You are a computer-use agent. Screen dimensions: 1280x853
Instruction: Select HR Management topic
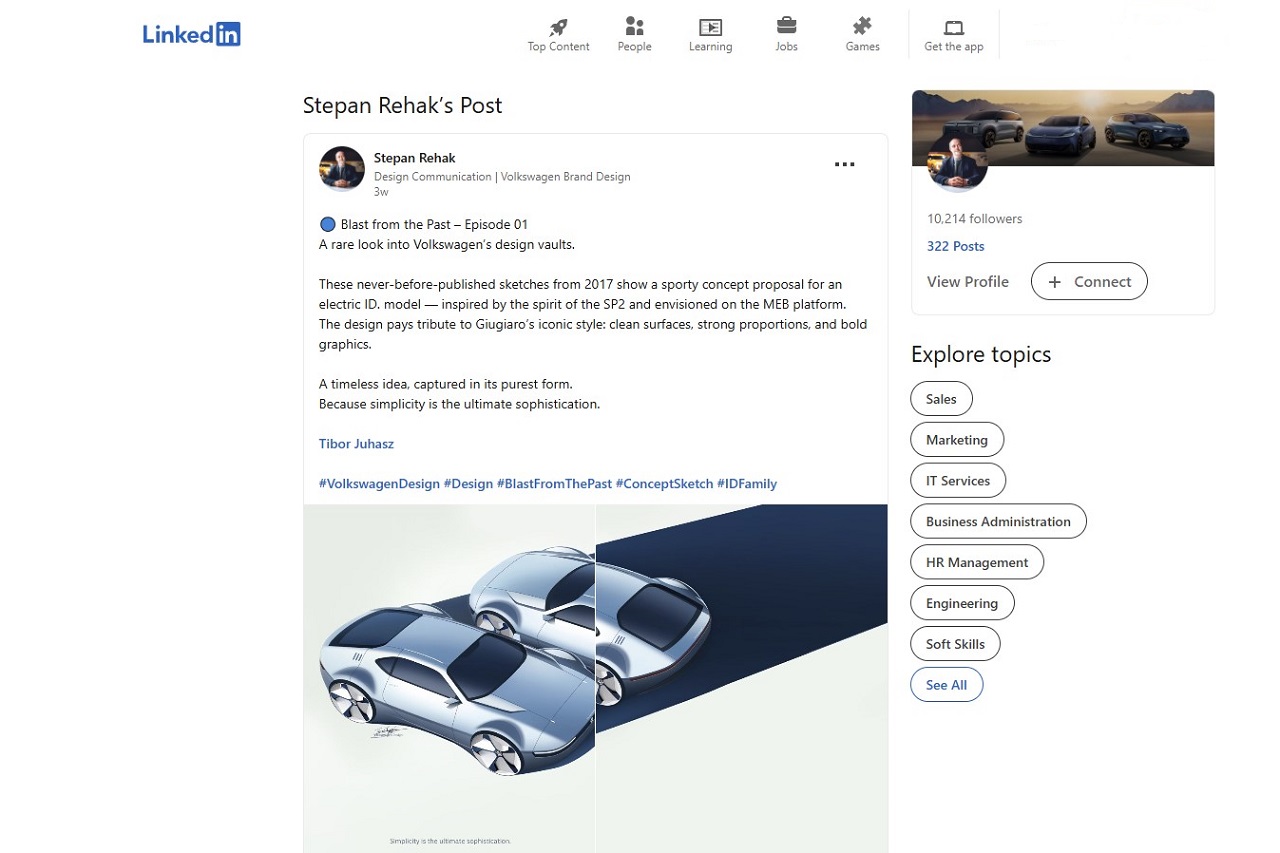click(977, 563)
